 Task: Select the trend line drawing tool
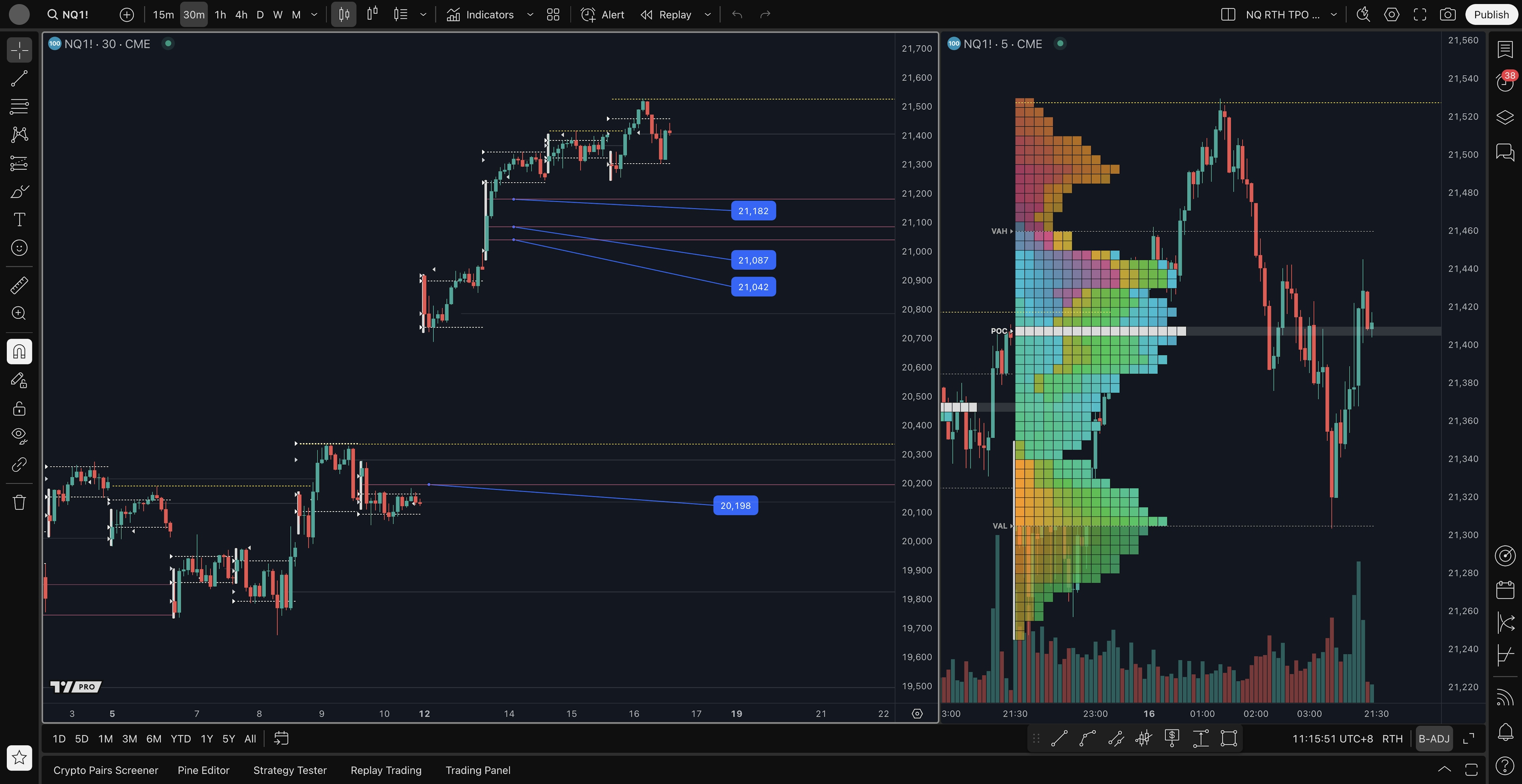tap(19, 78)
